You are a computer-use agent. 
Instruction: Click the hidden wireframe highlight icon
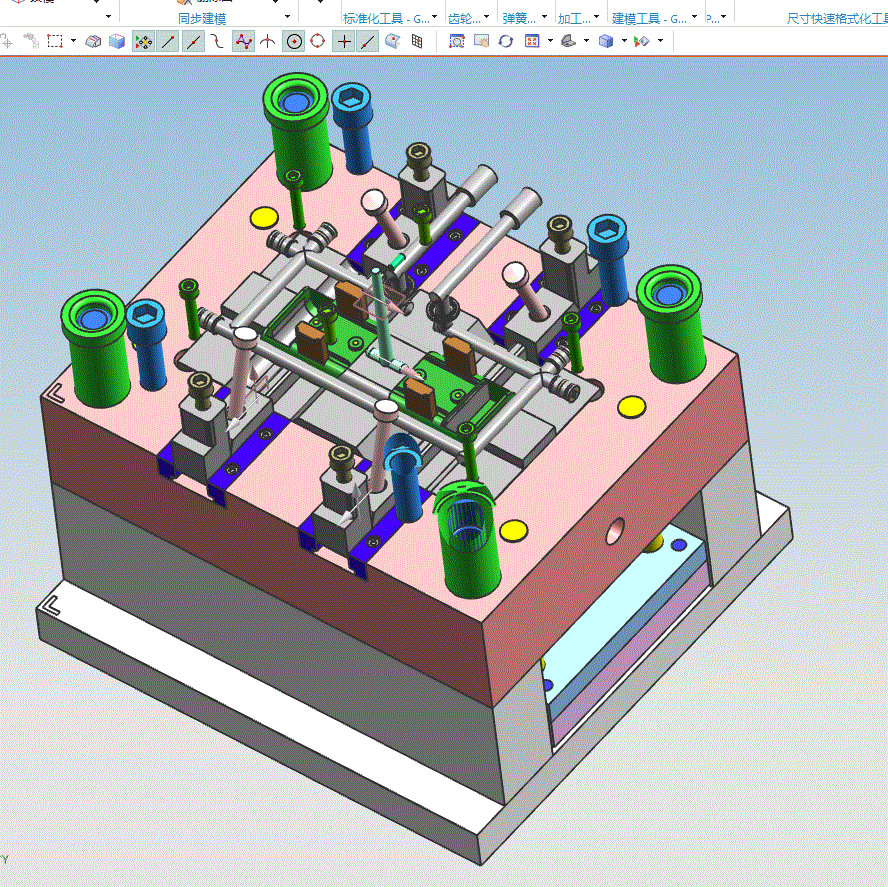(93, 41)
